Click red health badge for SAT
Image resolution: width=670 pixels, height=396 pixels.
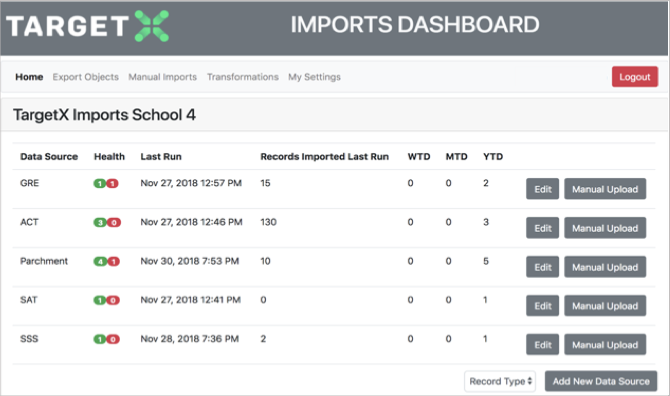click(x=113, y=300)
